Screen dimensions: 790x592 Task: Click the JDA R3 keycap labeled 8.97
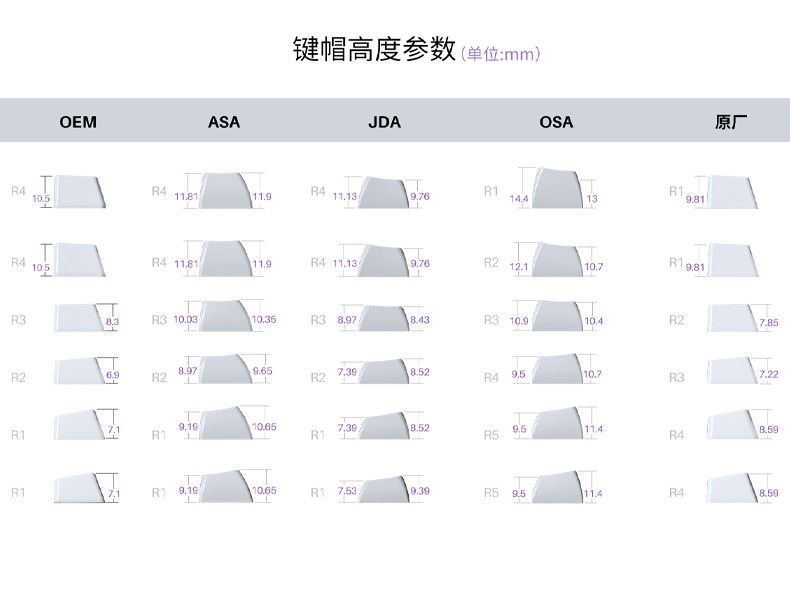point(384,318)
